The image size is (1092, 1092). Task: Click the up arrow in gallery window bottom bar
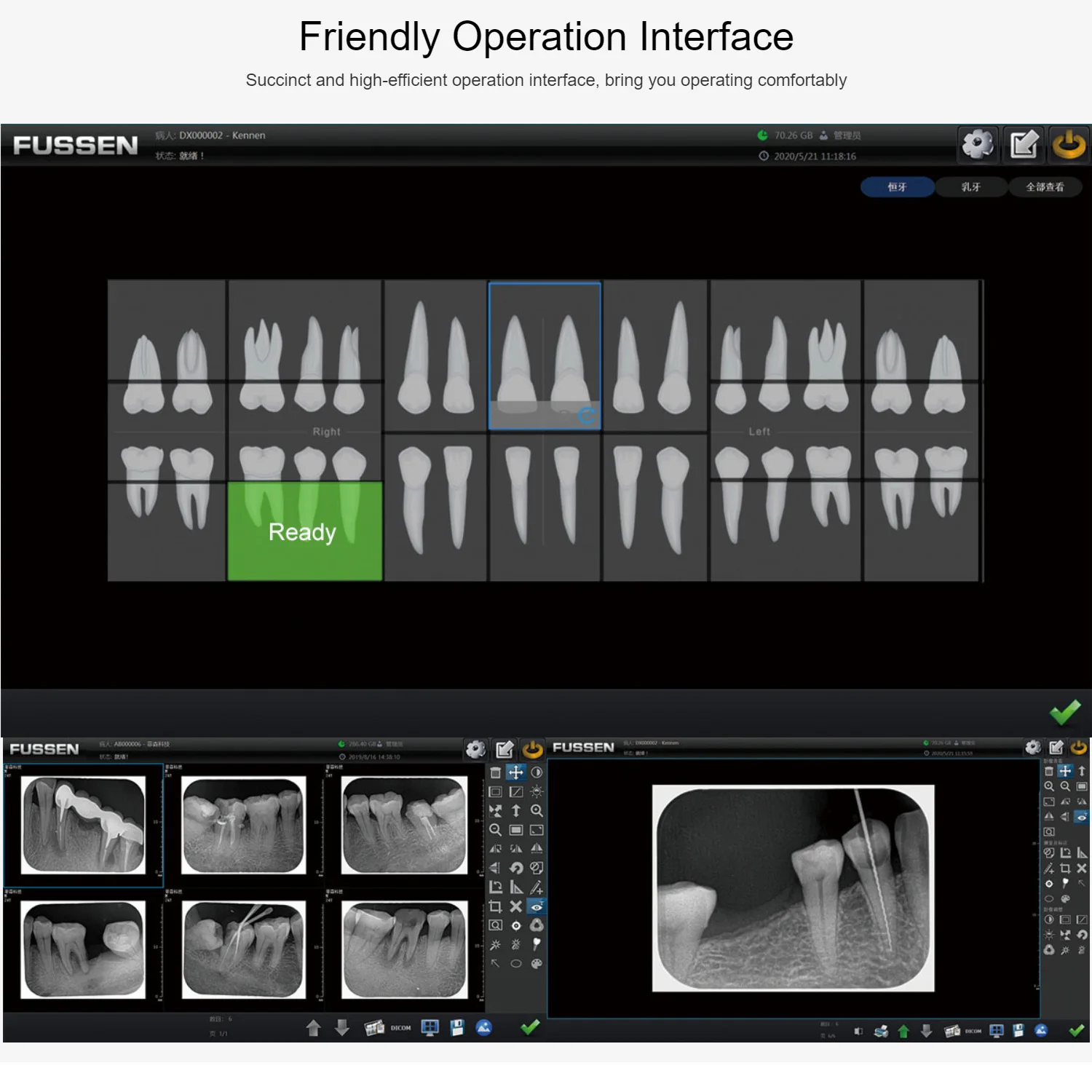click(314, 1027)
